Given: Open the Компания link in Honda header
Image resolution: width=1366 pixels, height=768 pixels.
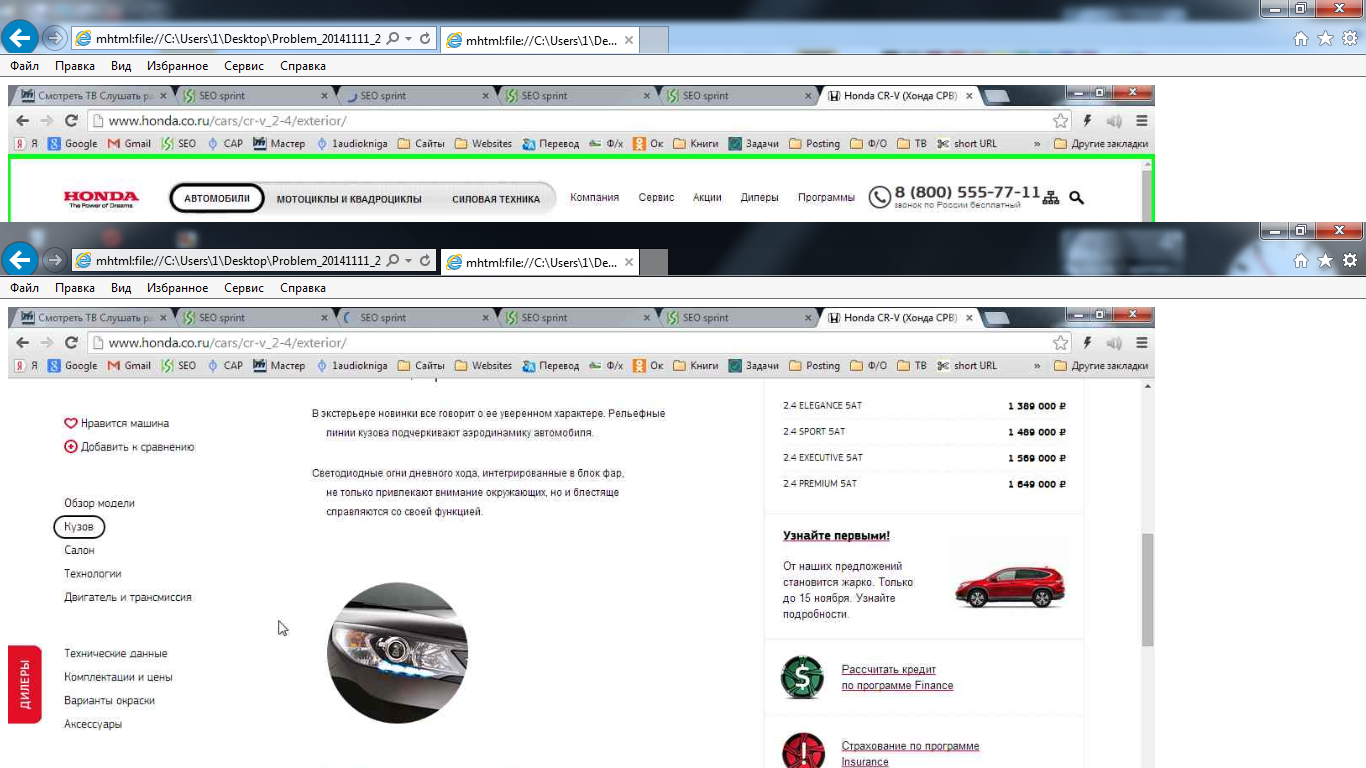Looking at the screenshot, I should tap(595, 198).
